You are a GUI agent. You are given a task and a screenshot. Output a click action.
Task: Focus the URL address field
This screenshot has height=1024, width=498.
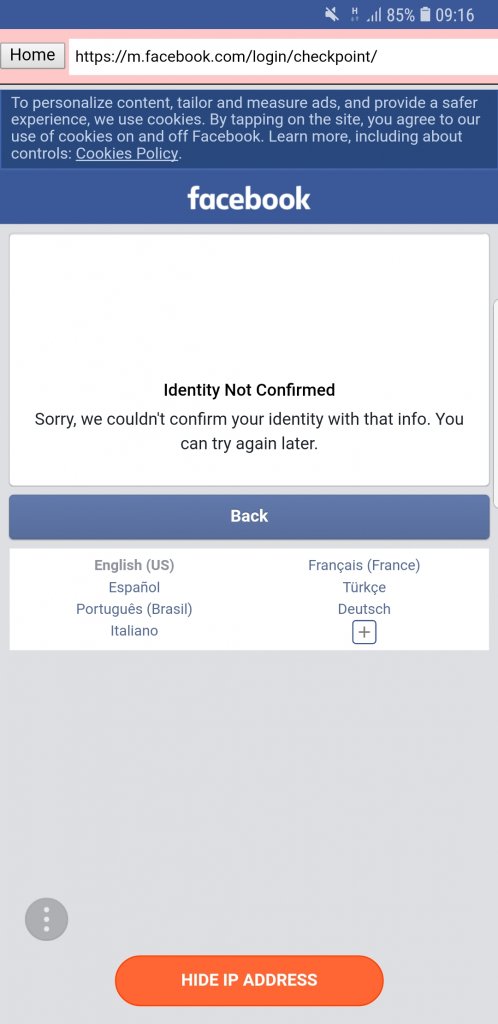click(283, 56)
